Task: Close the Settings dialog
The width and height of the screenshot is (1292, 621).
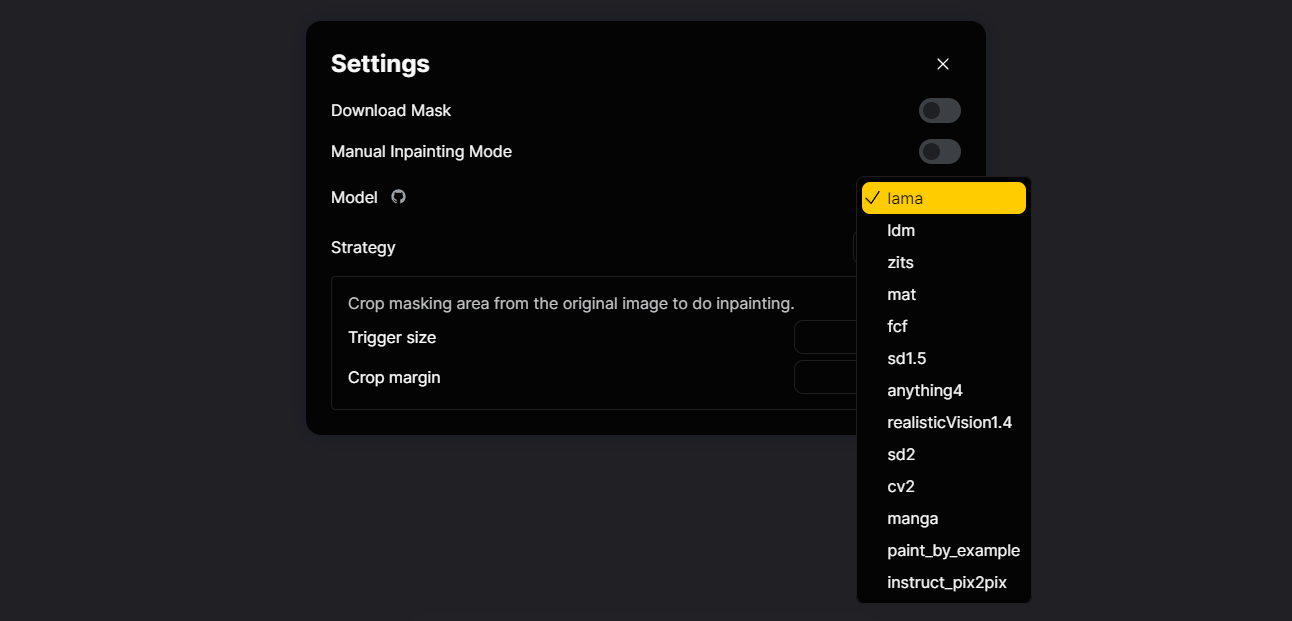Action: point(942,64)
